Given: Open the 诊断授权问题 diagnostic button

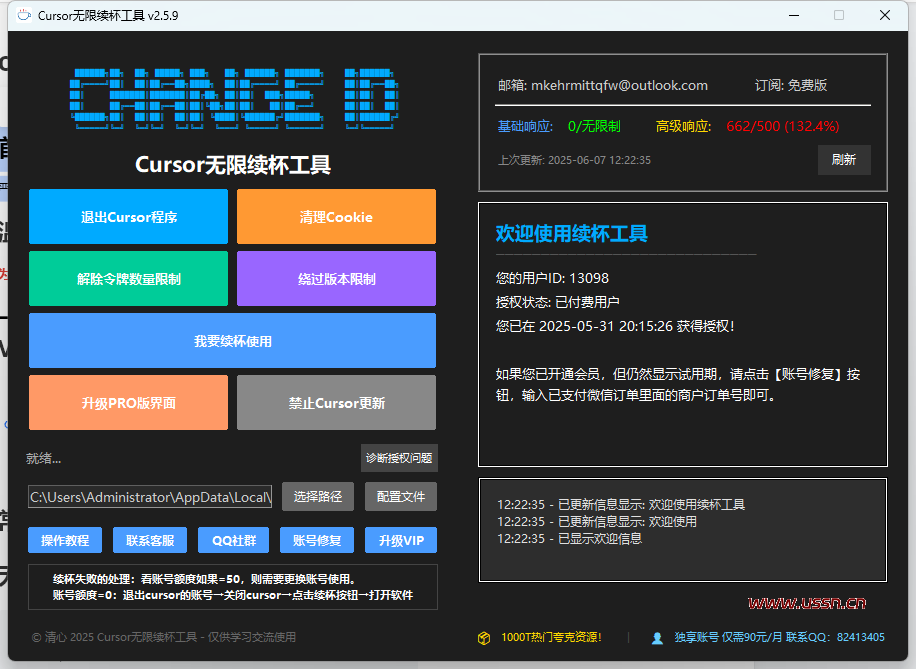Looking at the screenshot, I should click(x=399, y=458).
